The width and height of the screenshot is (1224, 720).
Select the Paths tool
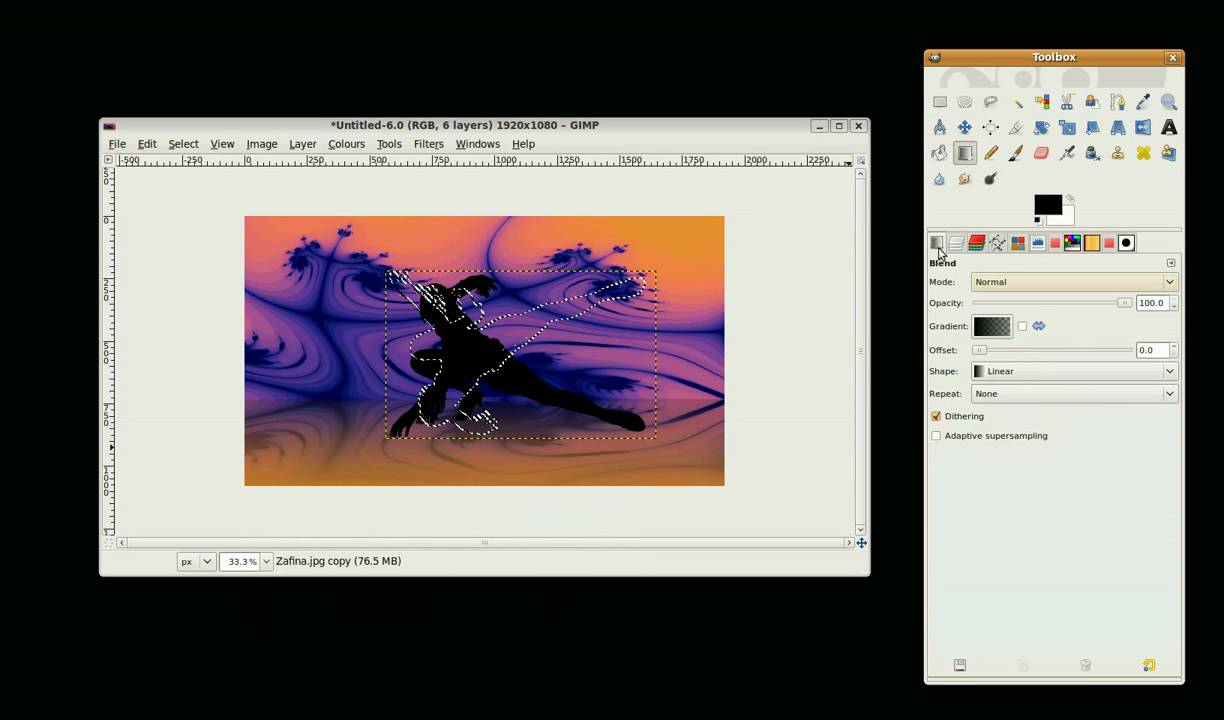[x=1118, y=102]
